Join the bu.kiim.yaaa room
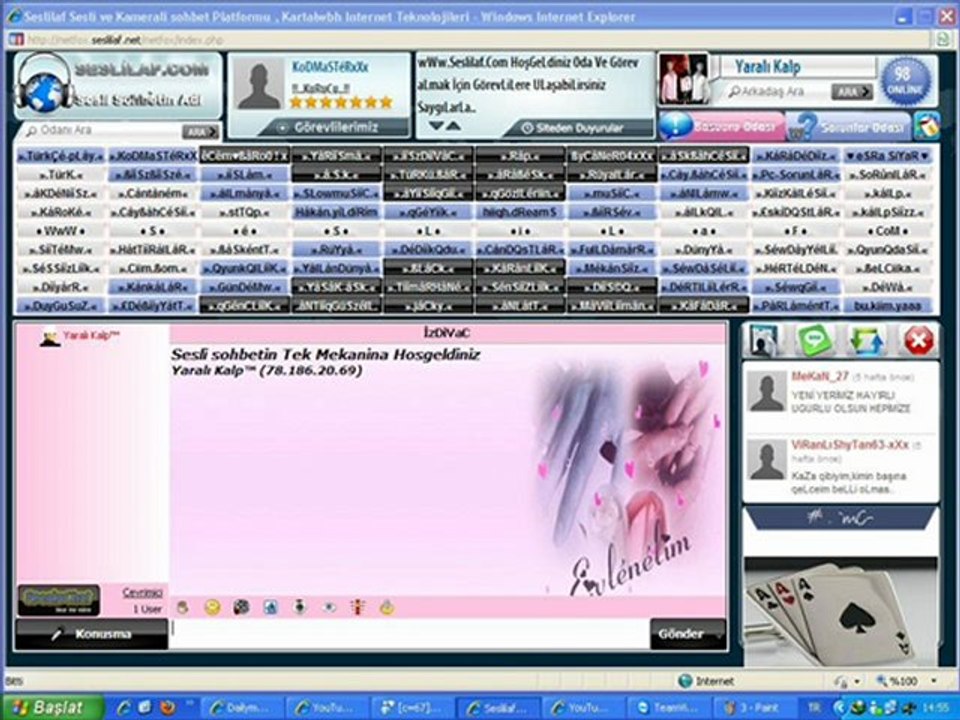The image size is (960, 720). point(888,305)
